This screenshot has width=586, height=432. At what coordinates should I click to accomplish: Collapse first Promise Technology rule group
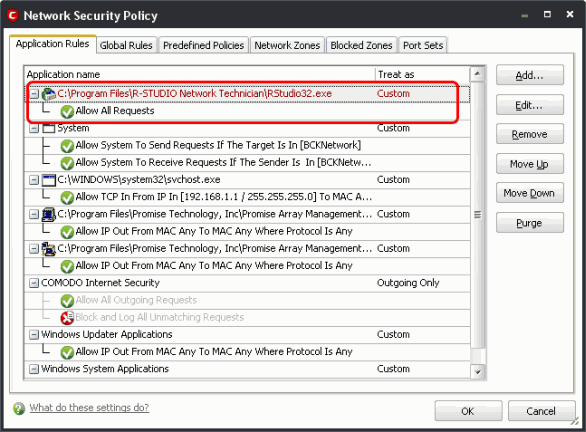pos(34,215)
